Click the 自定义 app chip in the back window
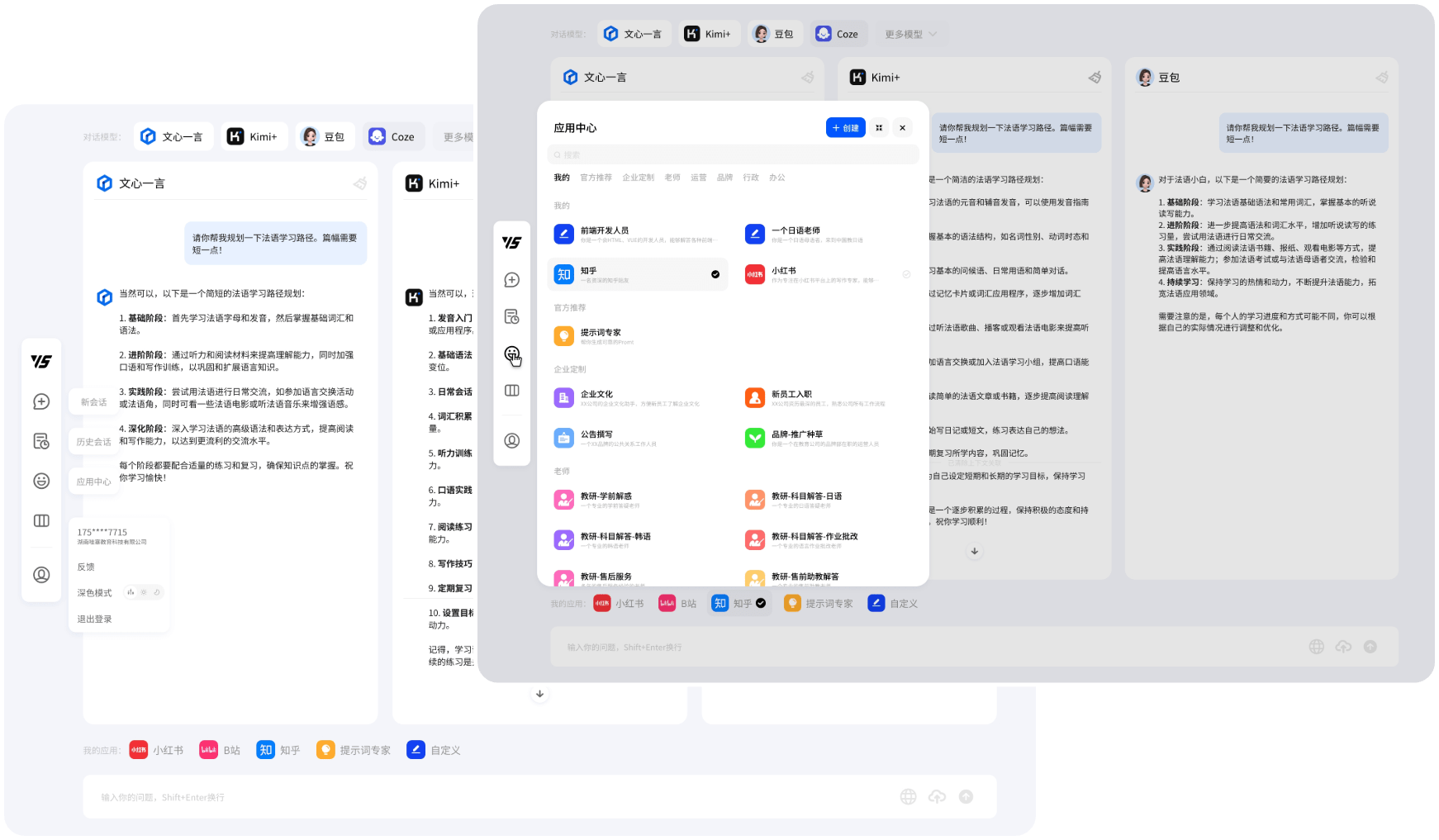The image size is (1439, 840). pos(435,750)
